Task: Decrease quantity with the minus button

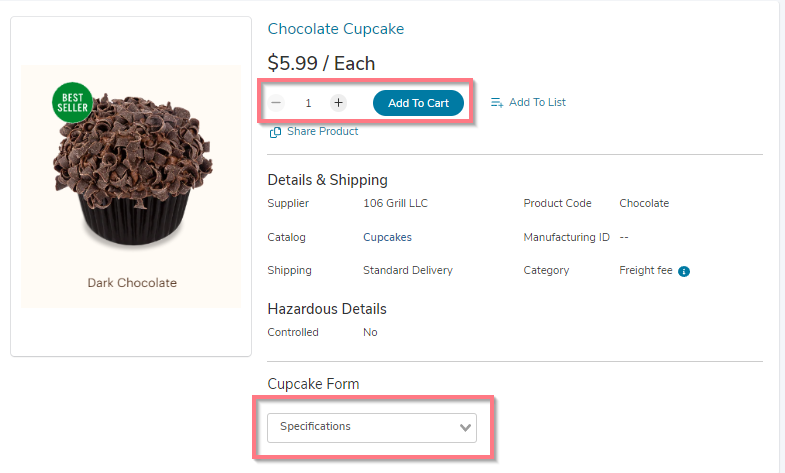Action: pos(276,103)
